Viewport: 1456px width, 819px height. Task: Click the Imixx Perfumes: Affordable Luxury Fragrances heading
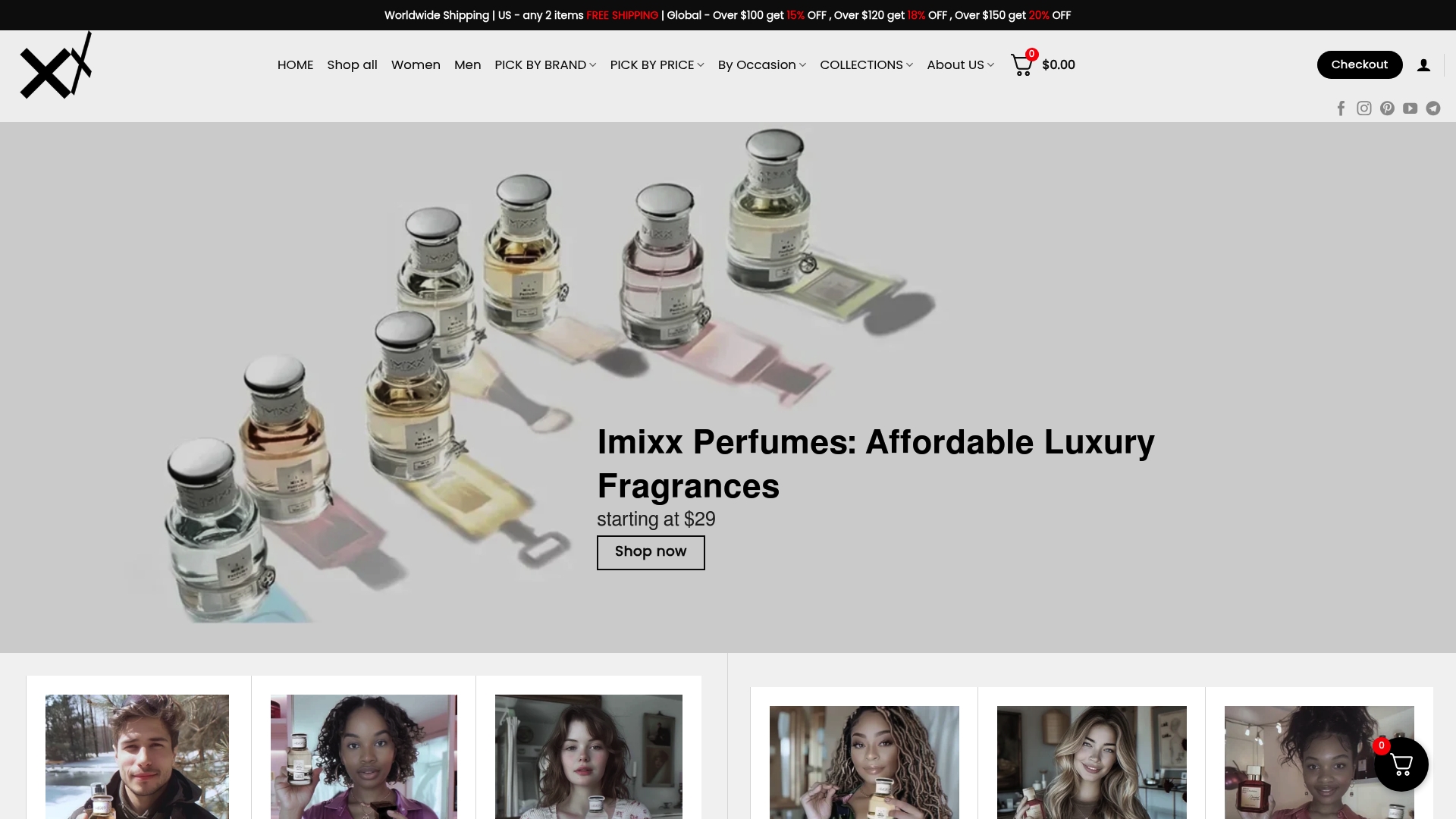click(x=876, y=464)
